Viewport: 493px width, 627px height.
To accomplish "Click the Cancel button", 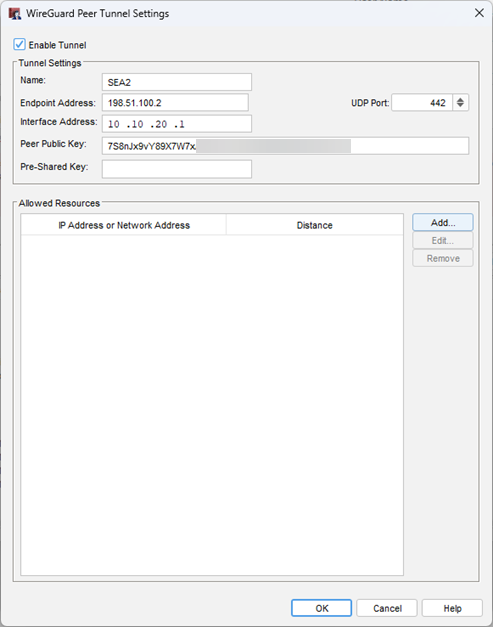I will pos(387,608).
